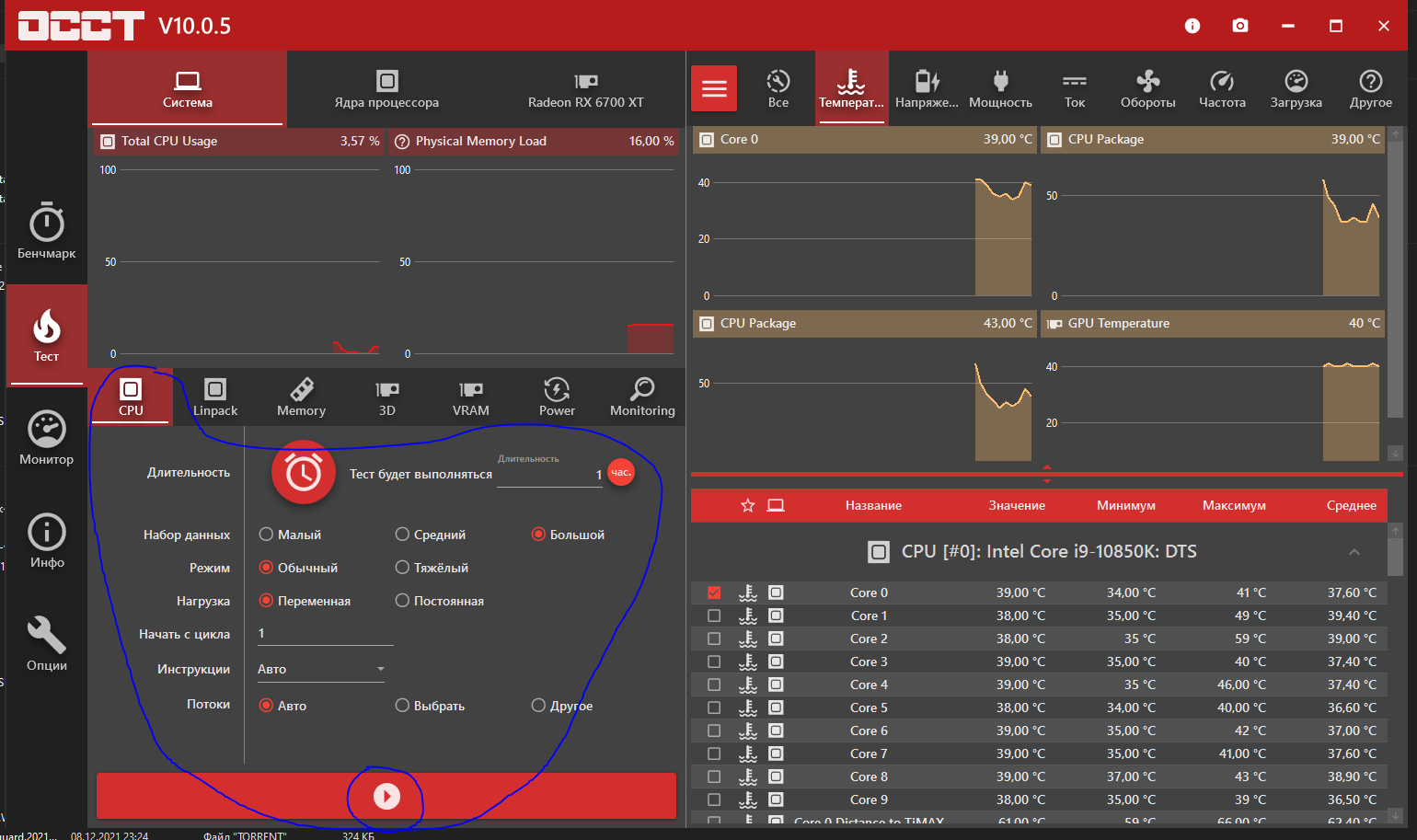This screenshot has width=1417, height=840.
Task: Click thermometer icon in Core 0 row
Action: (748, 593)
